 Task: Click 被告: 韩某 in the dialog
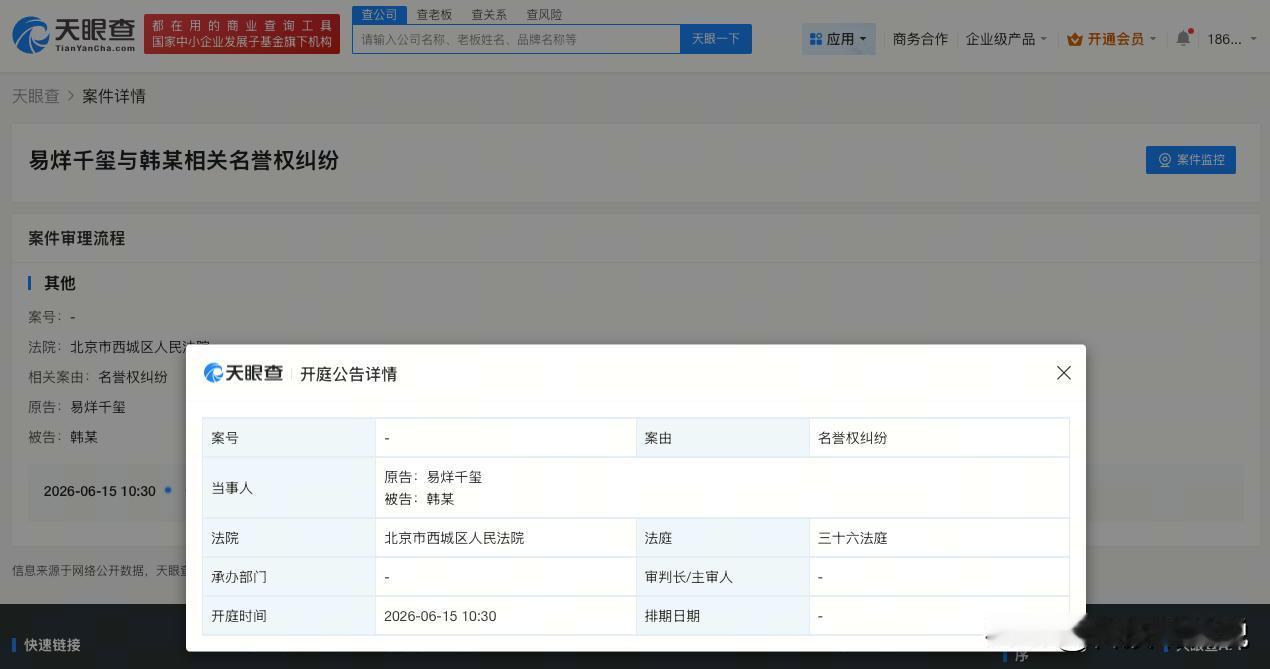[419, 499]
